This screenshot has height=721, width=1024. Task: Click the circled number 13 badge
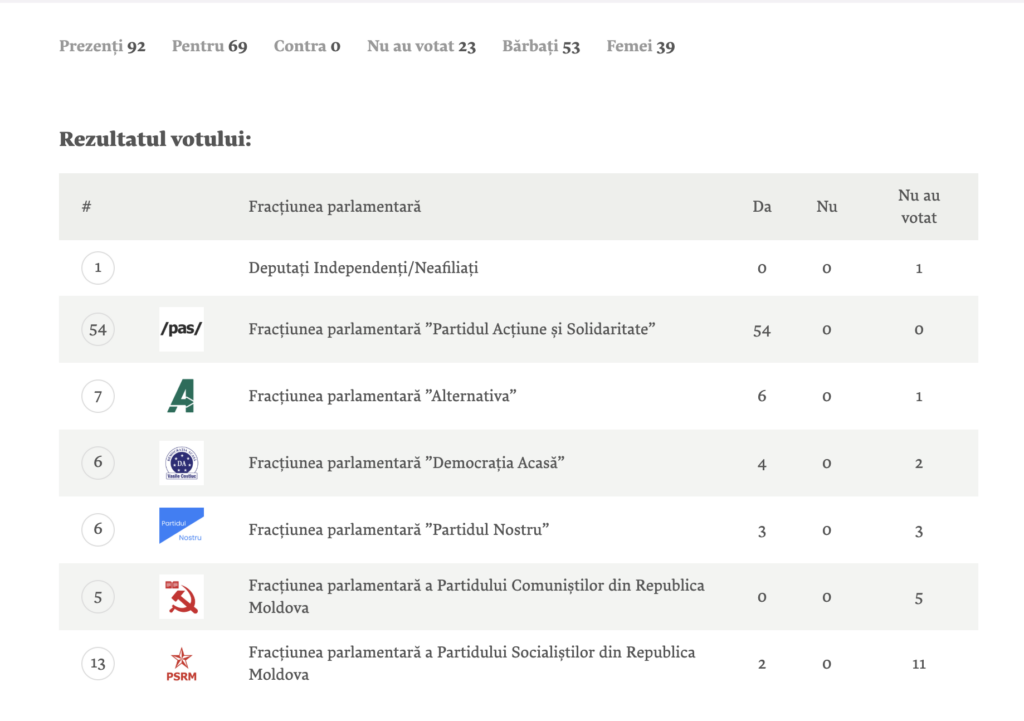[x=98, y=663]
